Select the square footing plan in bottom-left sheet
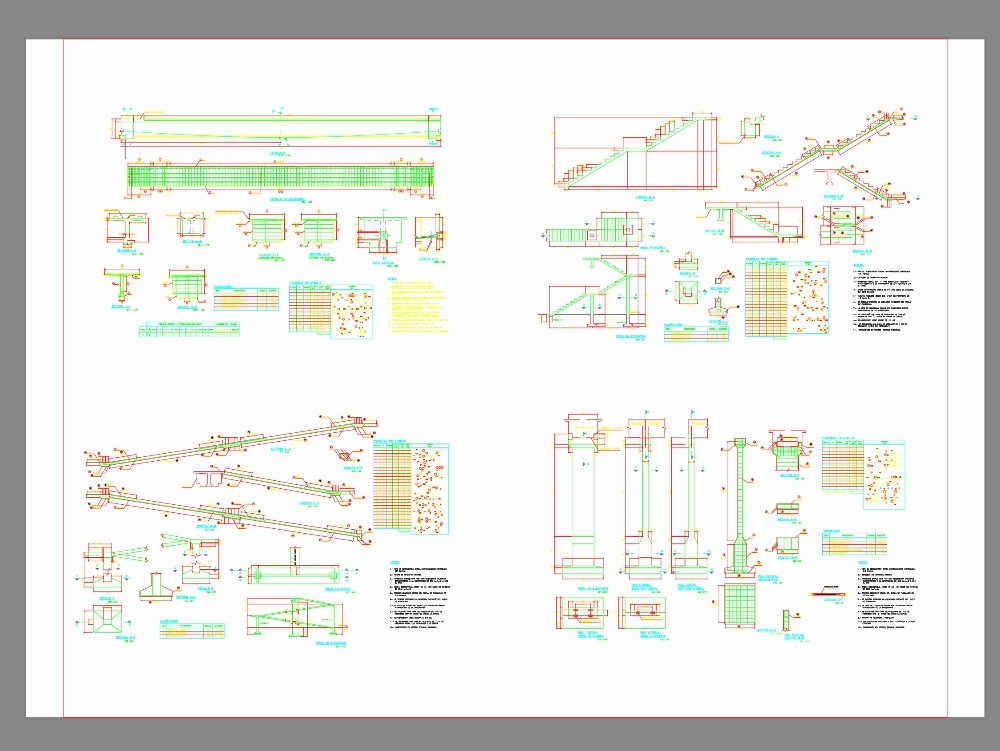 101,624
